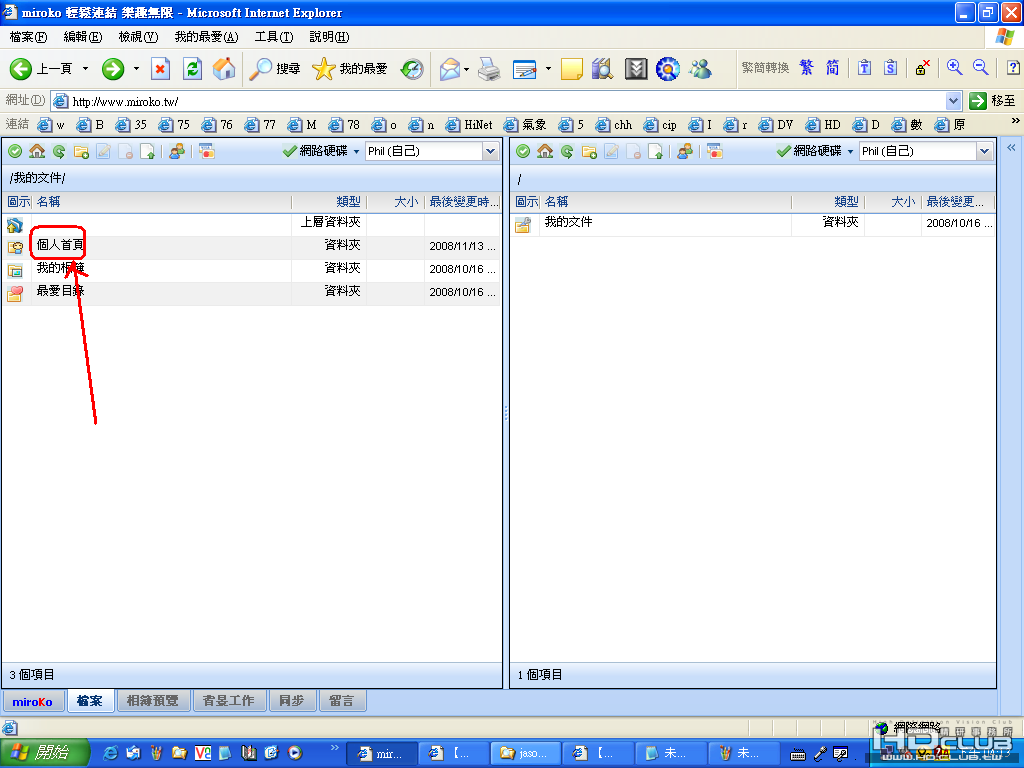The height and width of the screenshot is (768, 1024).
Task: Click the 搜尋 search button
Action: 275,69
